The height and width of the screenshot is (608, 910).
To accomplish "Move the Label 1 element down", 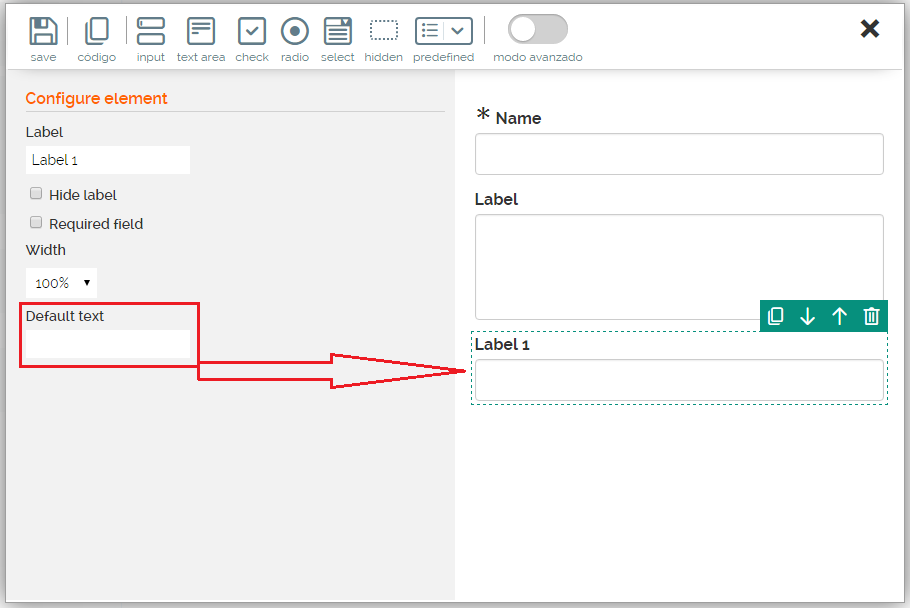I will click(x=808, y=316).
